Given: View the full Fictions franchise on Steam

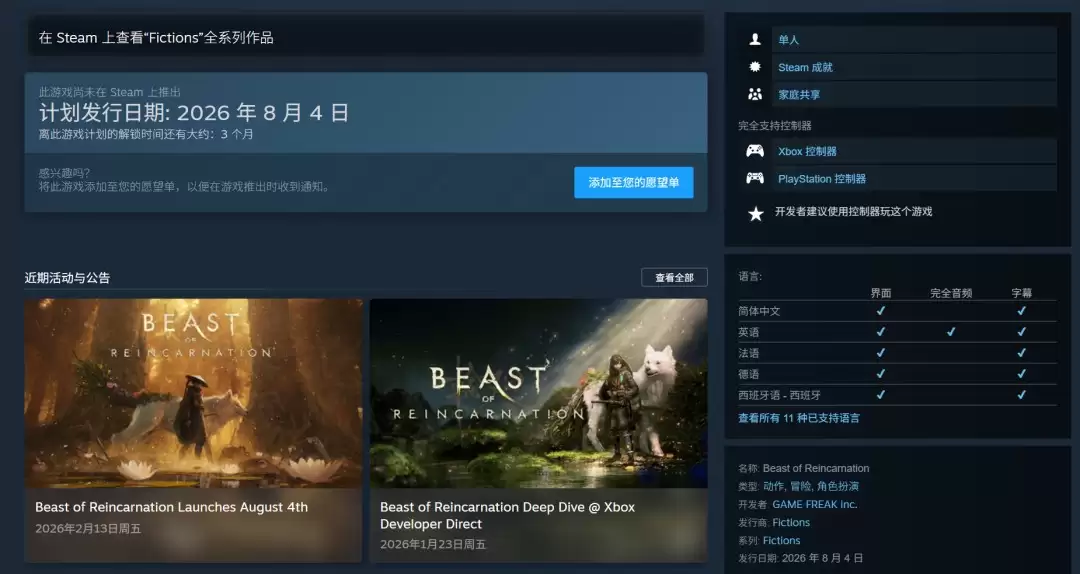Looking at the screenshot, I should (x=156, y=38).
